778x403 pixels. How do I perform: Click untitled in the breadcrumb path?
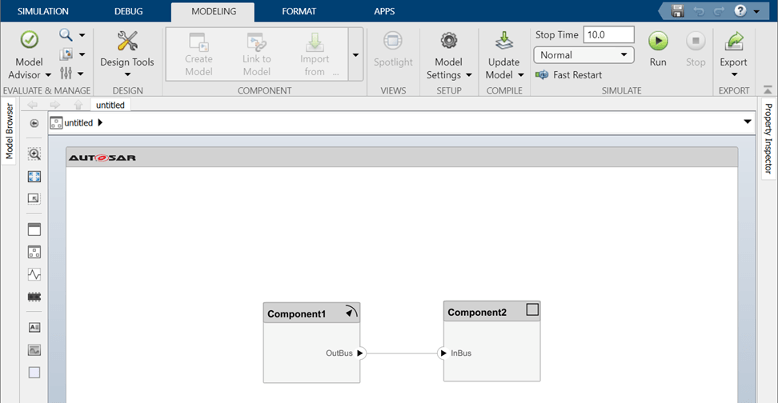pos(78,123)
